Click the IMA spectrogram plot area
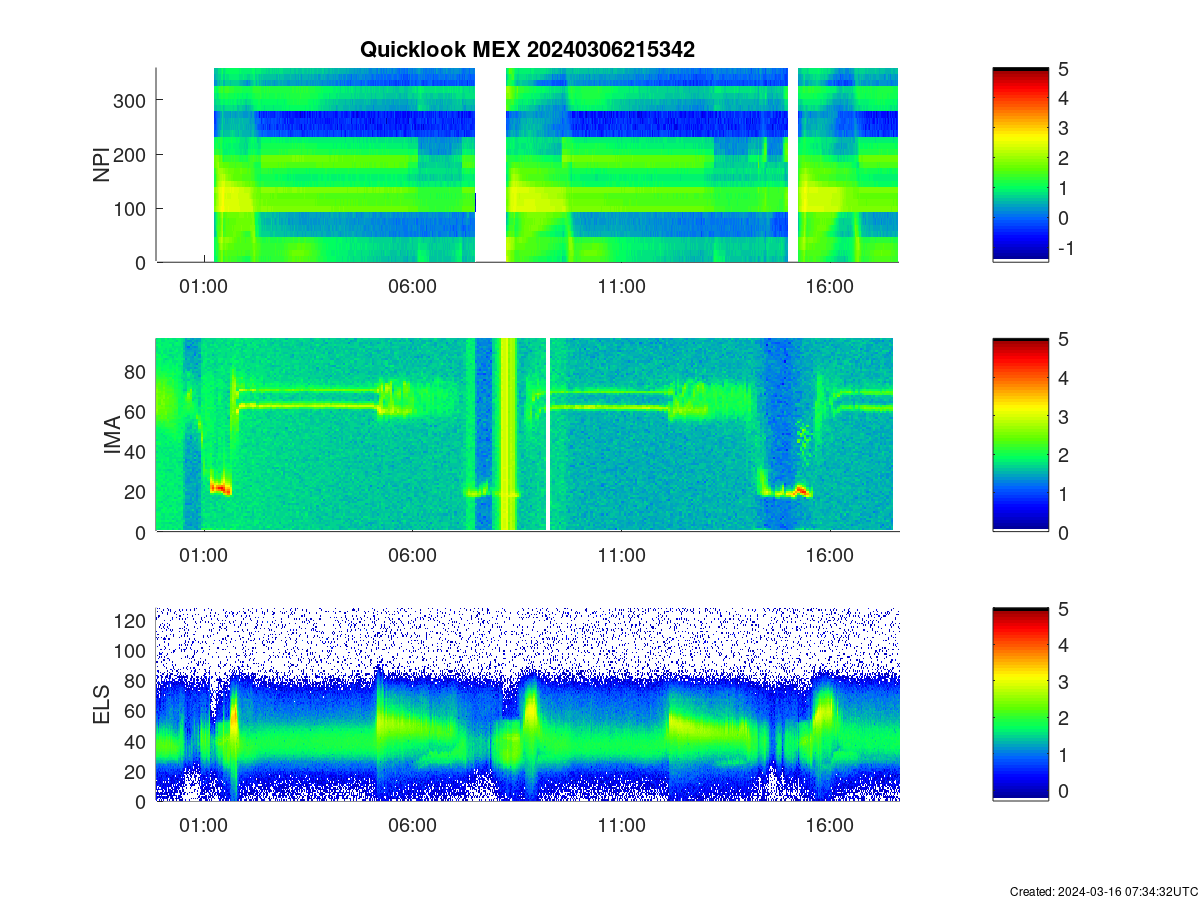Screen dimensions: 1200x900 point(527,435)
